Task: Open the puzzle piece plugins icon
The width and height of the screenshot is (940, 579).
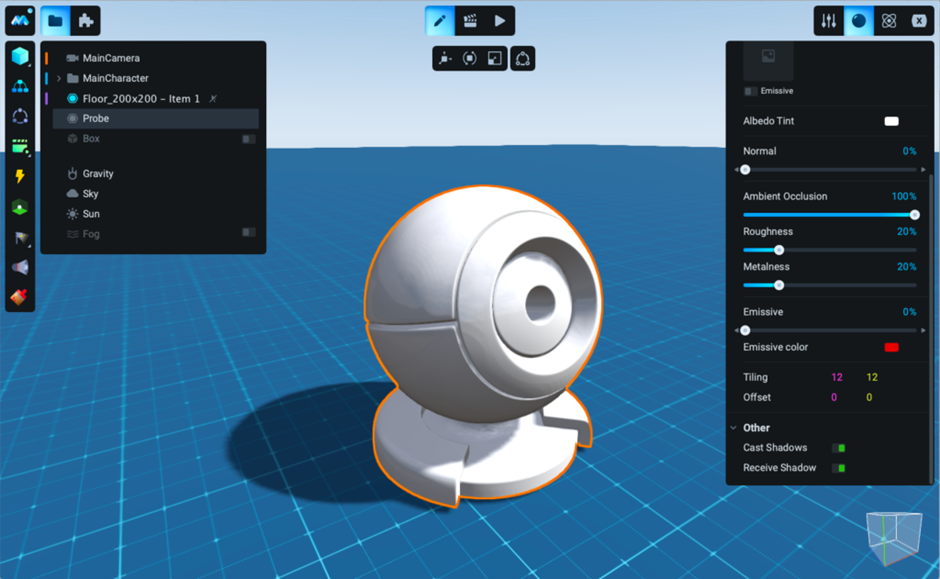Action: [x=86, y=20]
